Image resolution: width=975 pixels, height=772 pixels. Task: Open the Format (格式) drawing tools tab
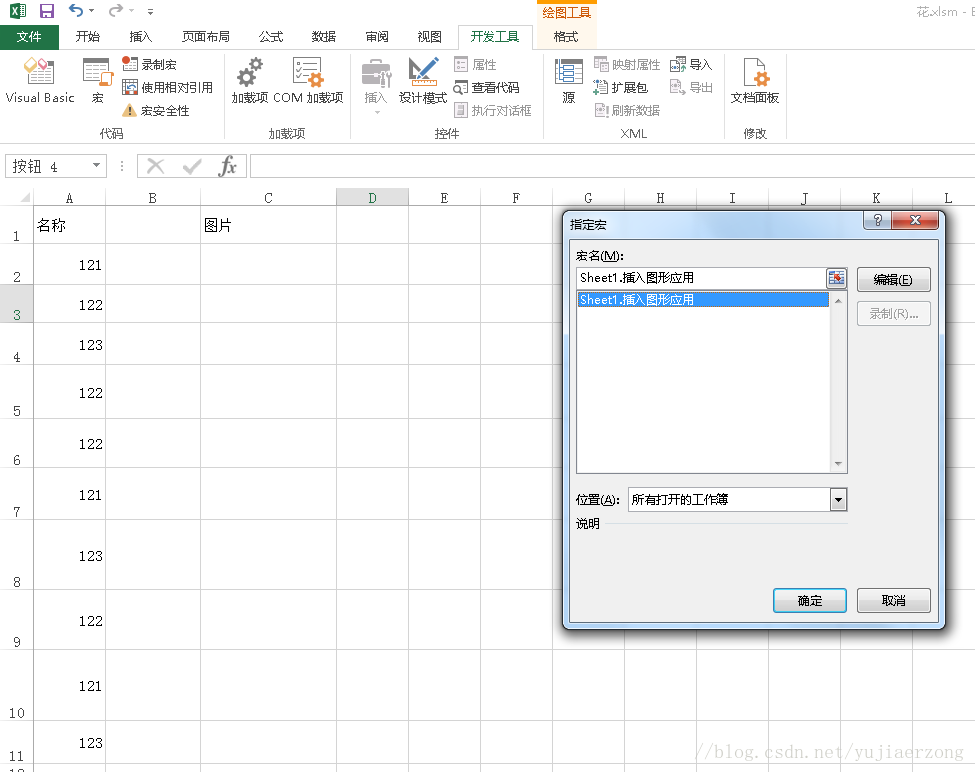[x=566, y=37]
